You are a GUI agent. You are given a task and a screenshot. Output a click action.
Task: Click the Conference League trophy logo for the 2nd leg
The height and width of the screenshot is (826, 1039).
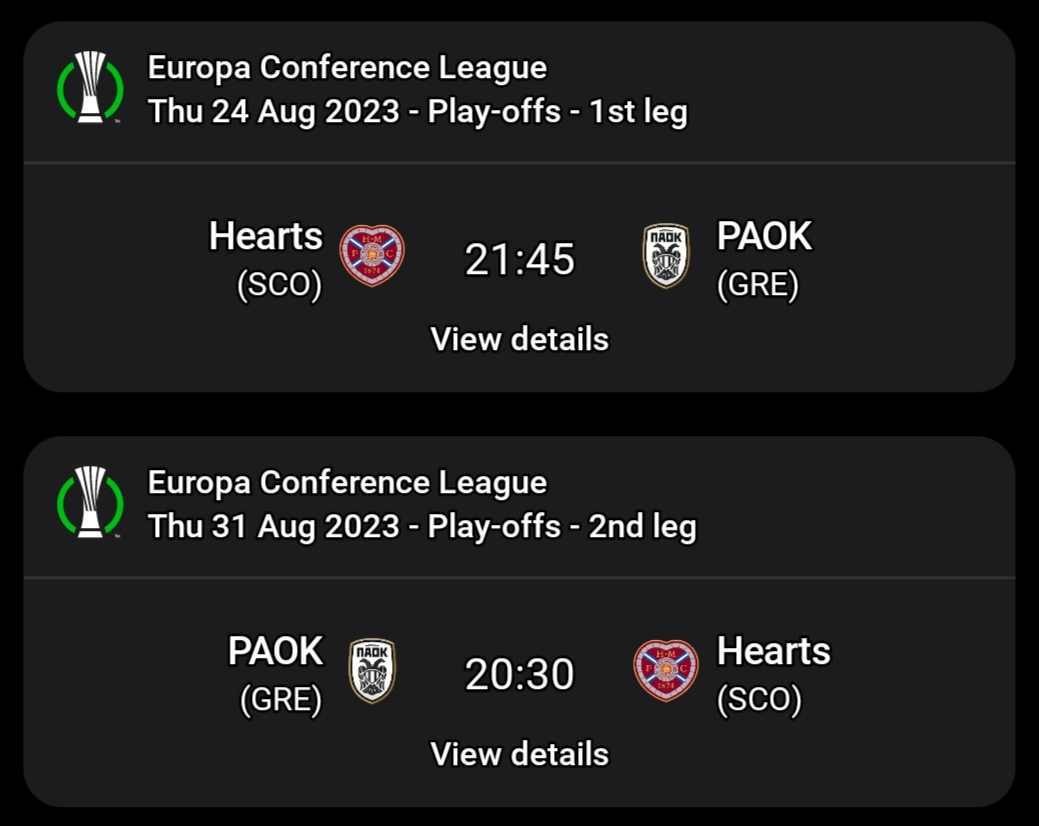tap(90, 504)
